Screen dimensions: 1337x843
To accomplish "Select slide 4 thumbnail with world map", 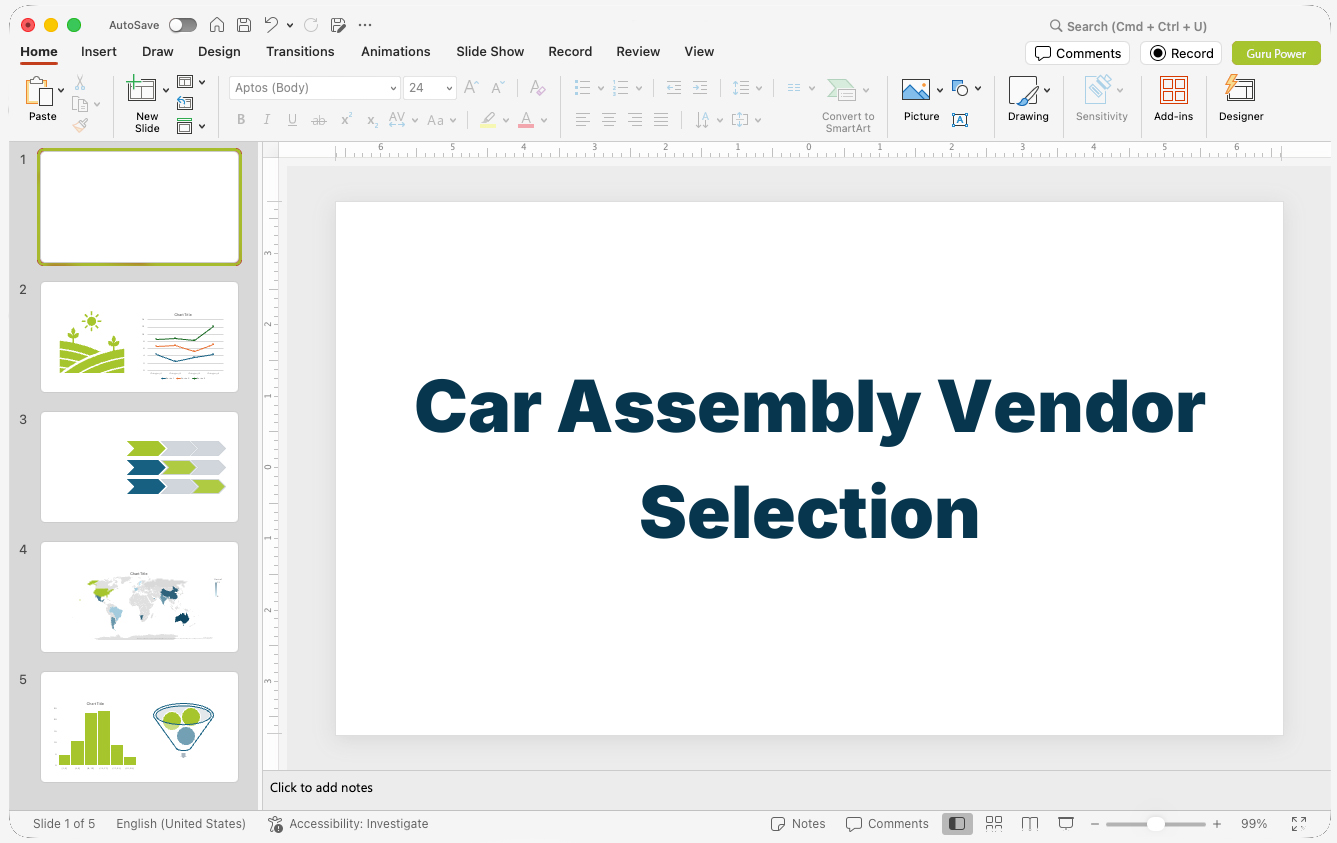I will point(139,597).
